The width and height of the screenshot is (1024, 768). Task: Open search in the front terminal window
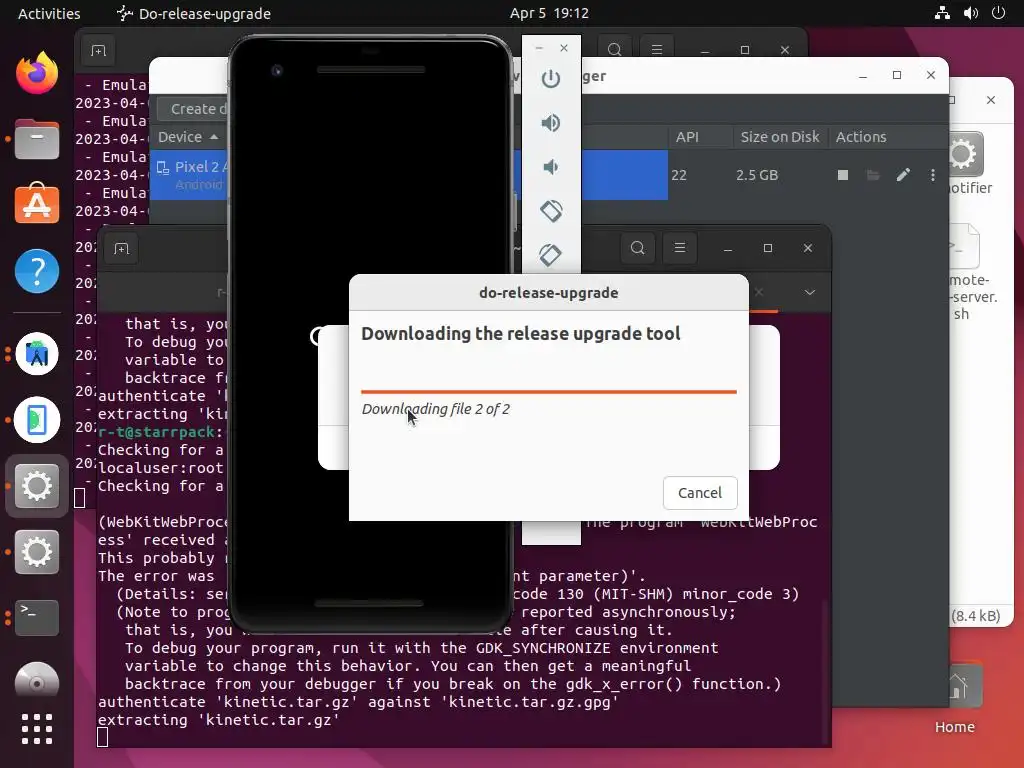pos(637,248)
